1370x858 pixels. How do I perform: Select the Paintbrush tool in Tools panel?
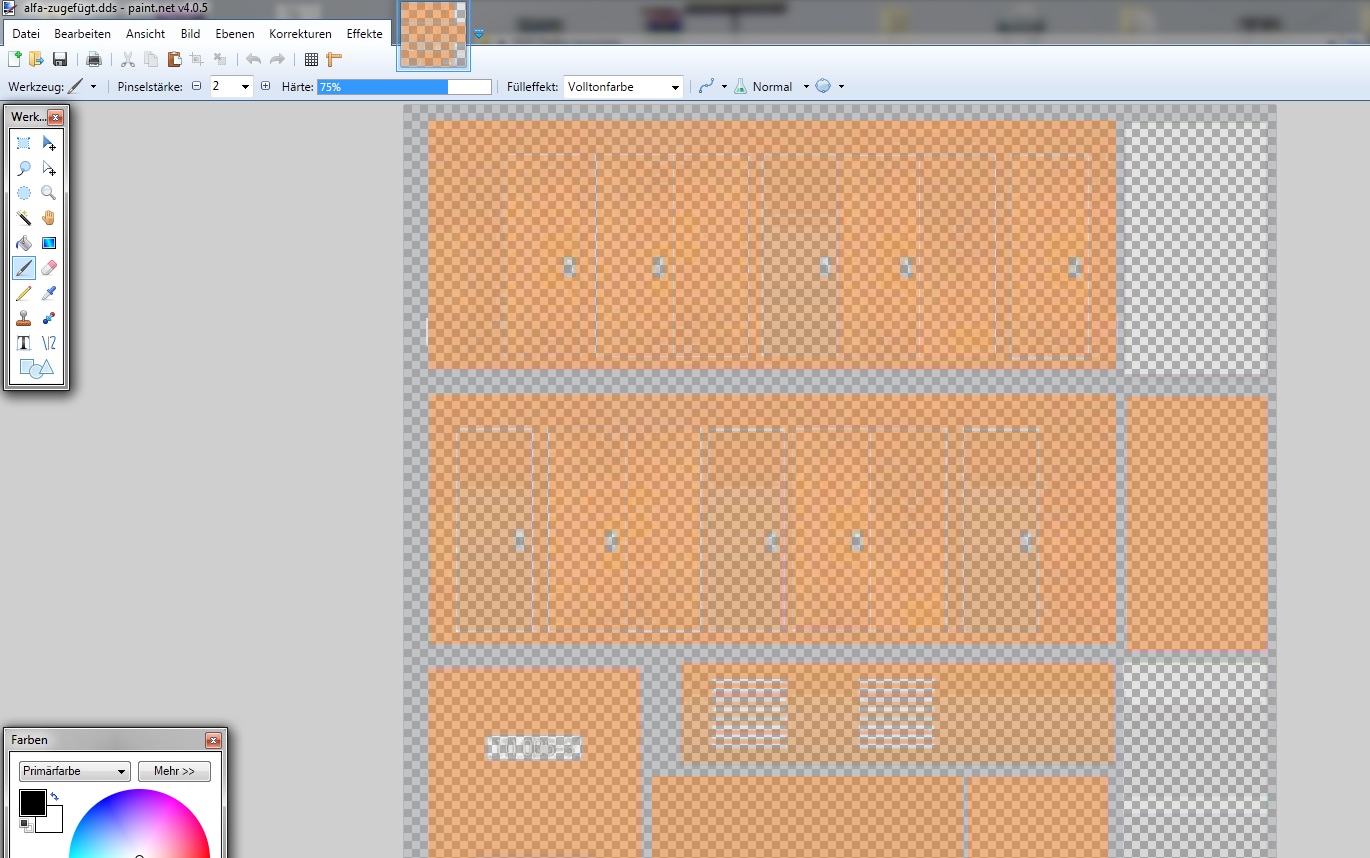24,268
